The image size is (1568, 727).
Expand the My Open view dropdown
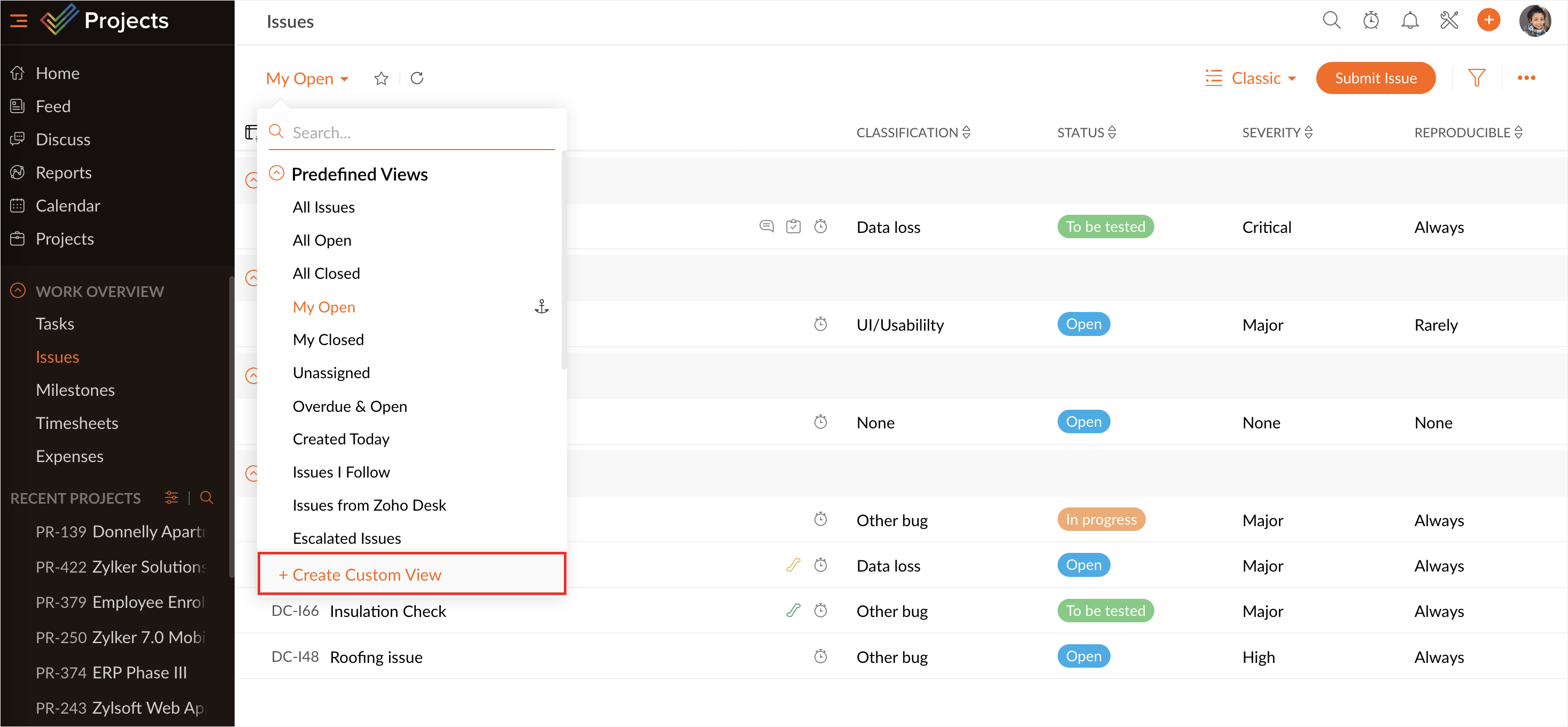point(307,79)
